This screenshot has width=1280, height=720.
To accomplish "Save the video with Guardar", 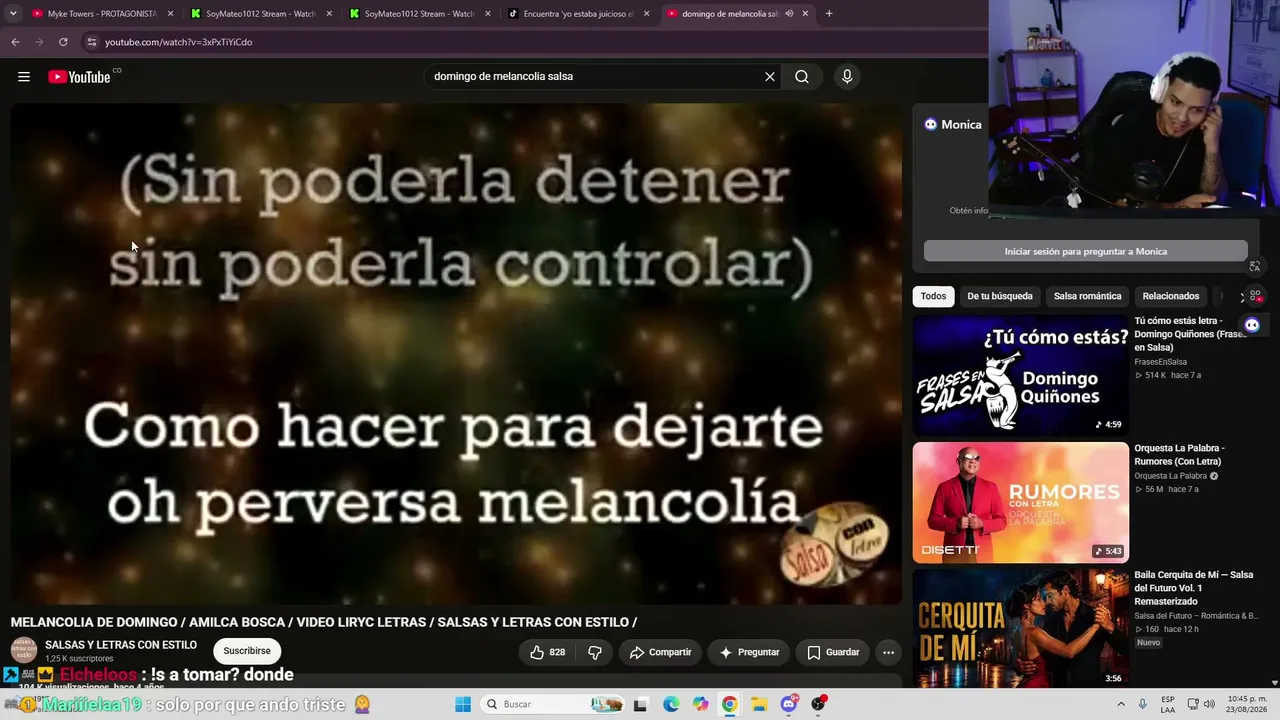I will [833, 652].
